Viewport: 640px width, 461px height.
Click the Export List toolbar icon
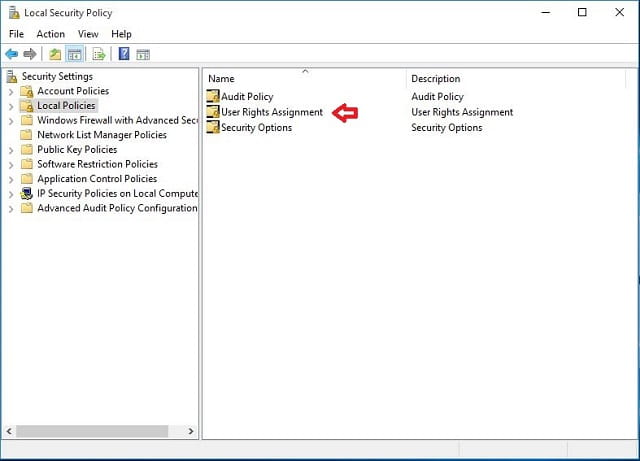[99, 54]
